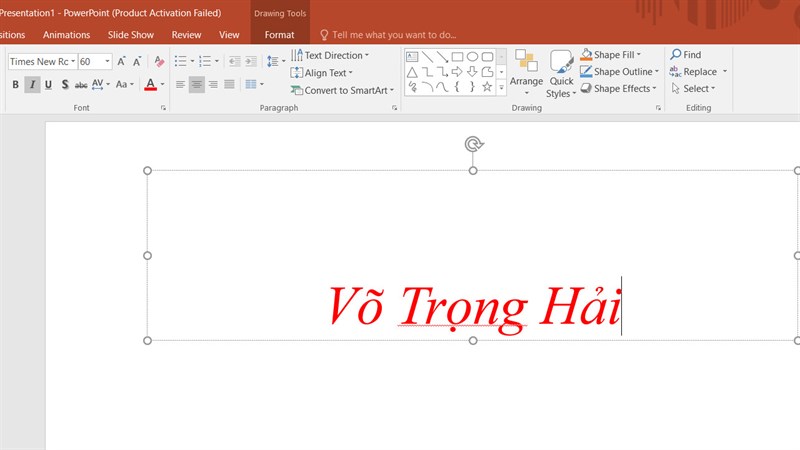Select the elbow arrow connector shape
Screen dimensions: 800x450
click(442, 72)
